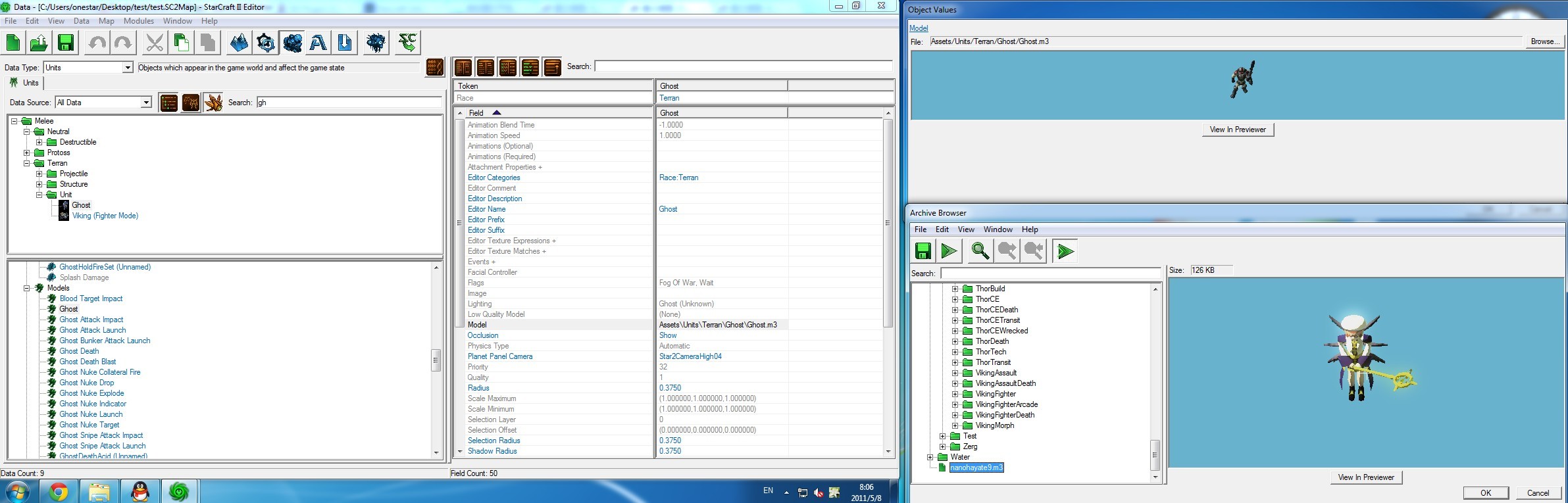Image resolution: width=1568 pixels, height=503 pixels.
Task: Open Chrome from the Windows taskbar
Action: pos(59,491)
